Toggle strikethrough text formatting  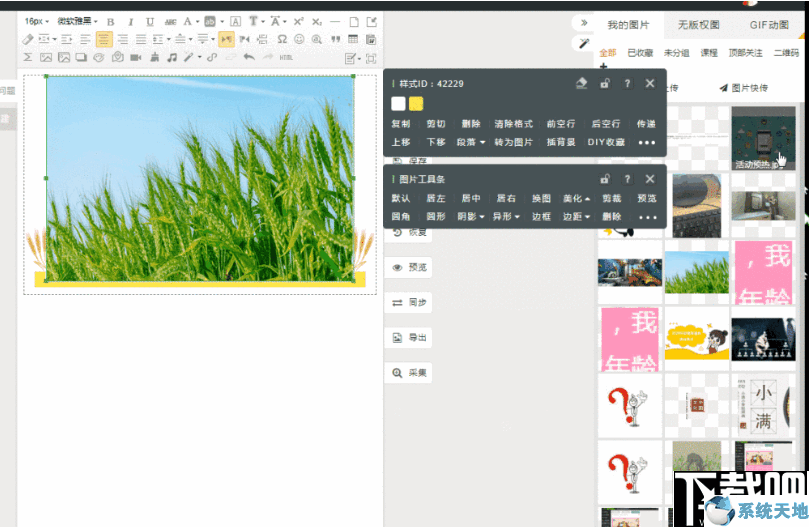click(x=170, y=22)
